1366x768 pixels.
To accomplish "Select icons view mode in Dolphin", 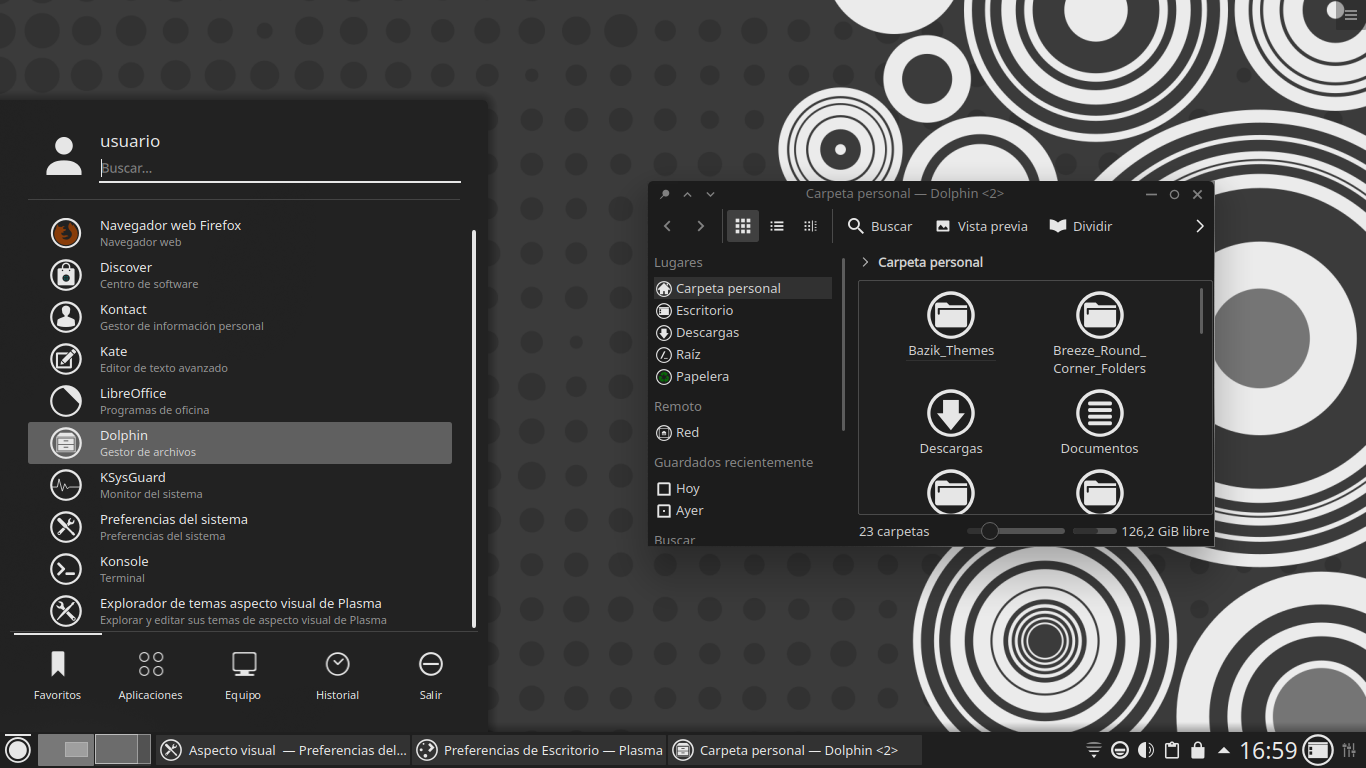I will 742,226.
